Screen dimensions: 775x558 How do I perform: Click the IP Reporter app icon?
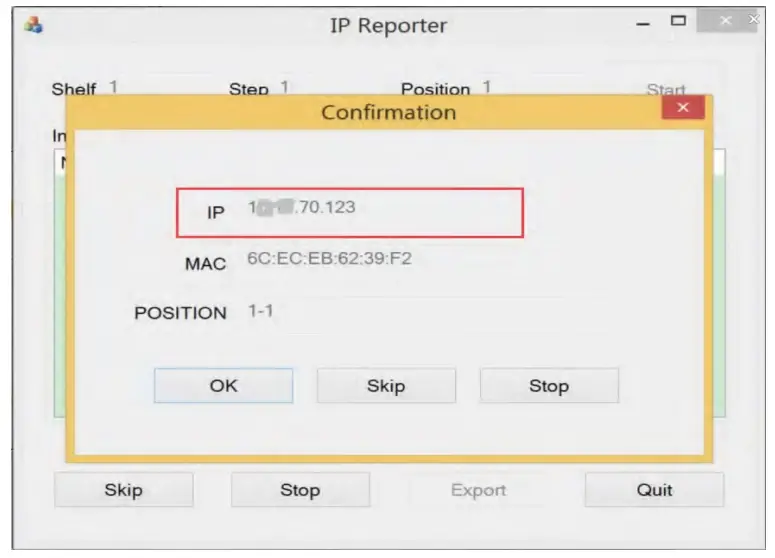(x=34, y=25)
